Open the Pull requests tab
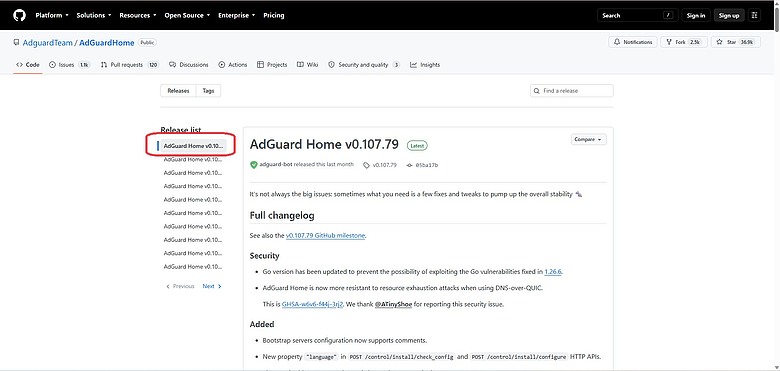780x371 pixels. point(129,65)
